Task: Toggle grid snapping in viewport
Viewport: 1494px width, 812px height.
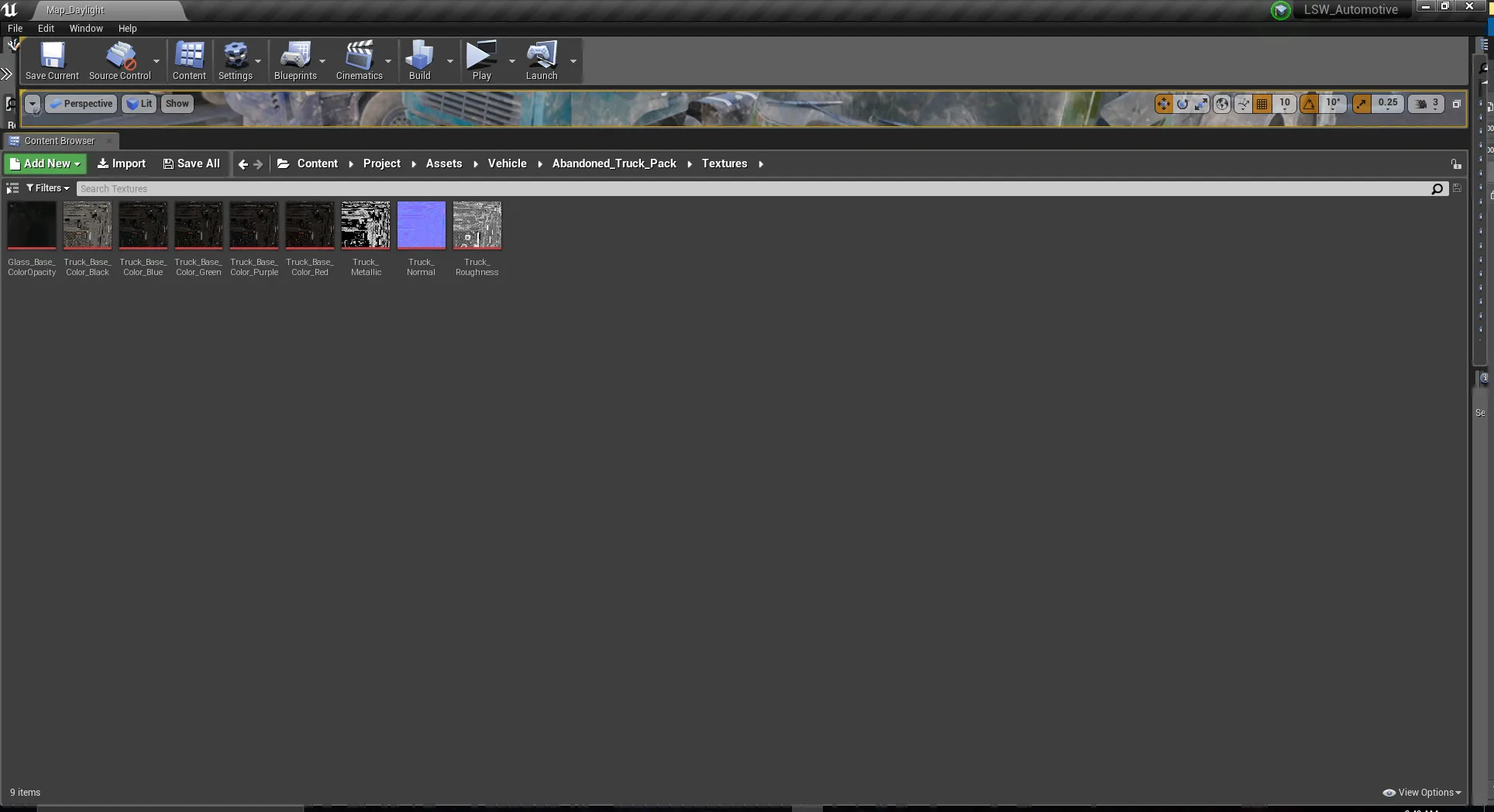Action: pyautogui.click(x=1262, y=104)
